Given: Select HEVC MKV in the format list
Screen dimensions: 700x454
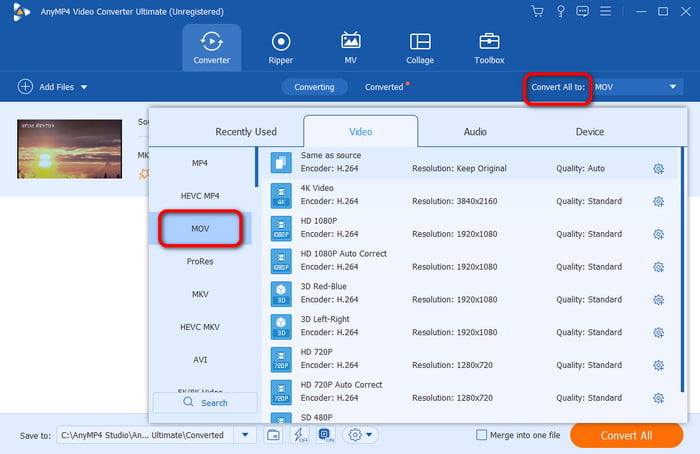Looking at the screenshot, I should pos(200,327).
